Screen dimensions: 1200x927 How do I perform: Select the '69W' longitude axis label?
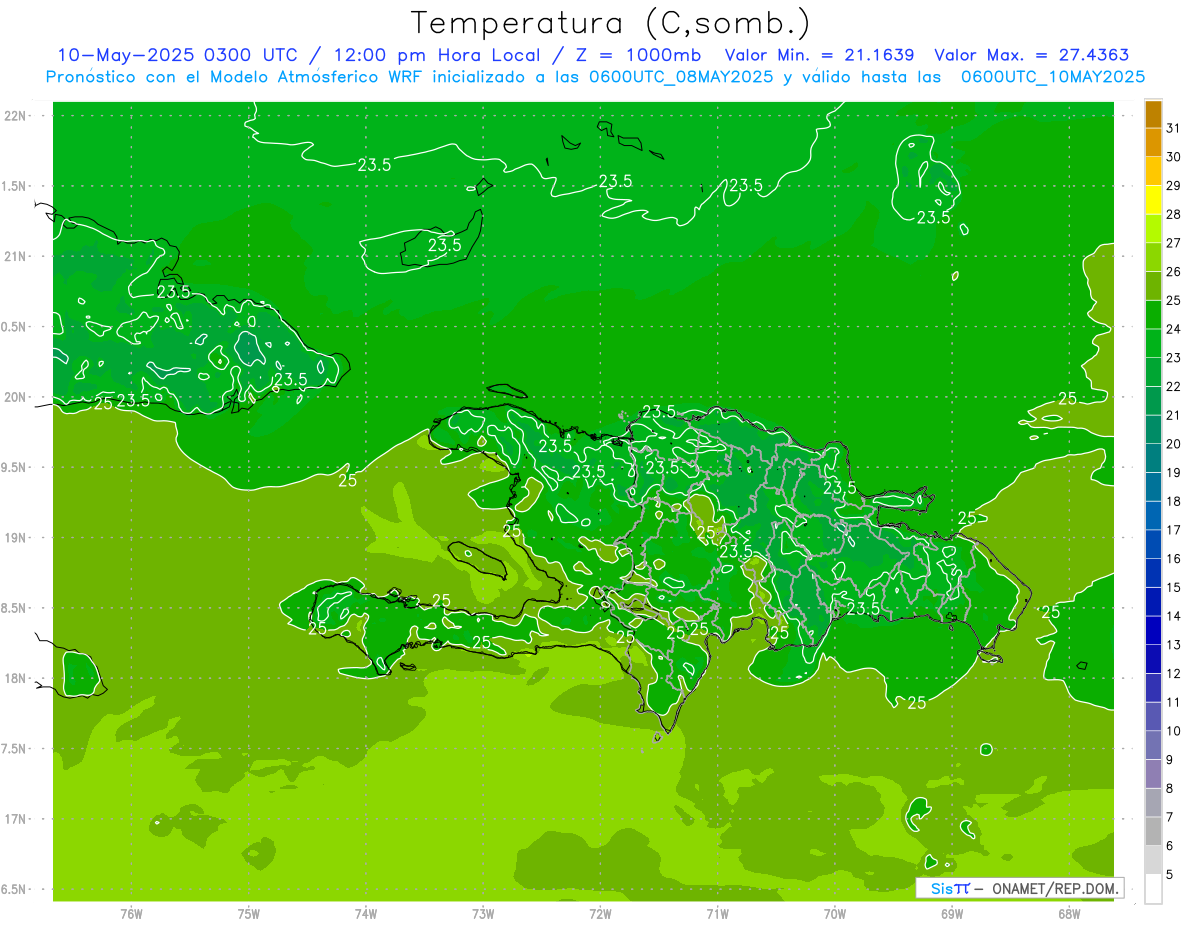pyautogui.click(x=952, y=914)
